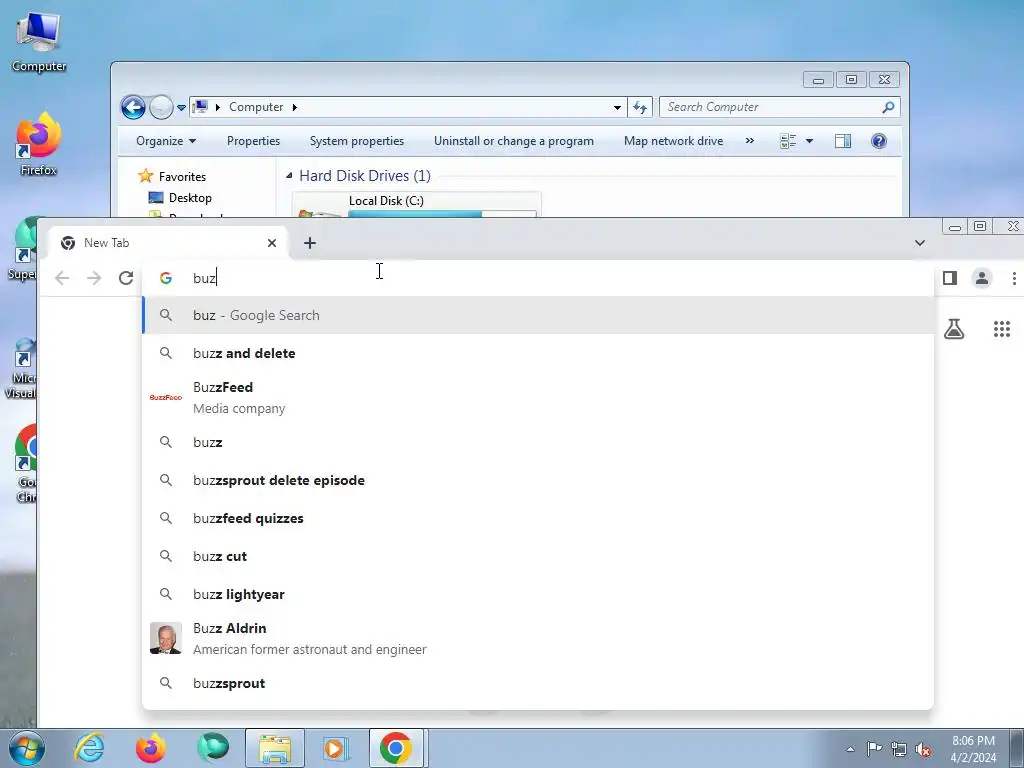Click Chrome's back navigation arrow
The width and height of the screenshot is (1024, 768).
click(x=62, y=278)
